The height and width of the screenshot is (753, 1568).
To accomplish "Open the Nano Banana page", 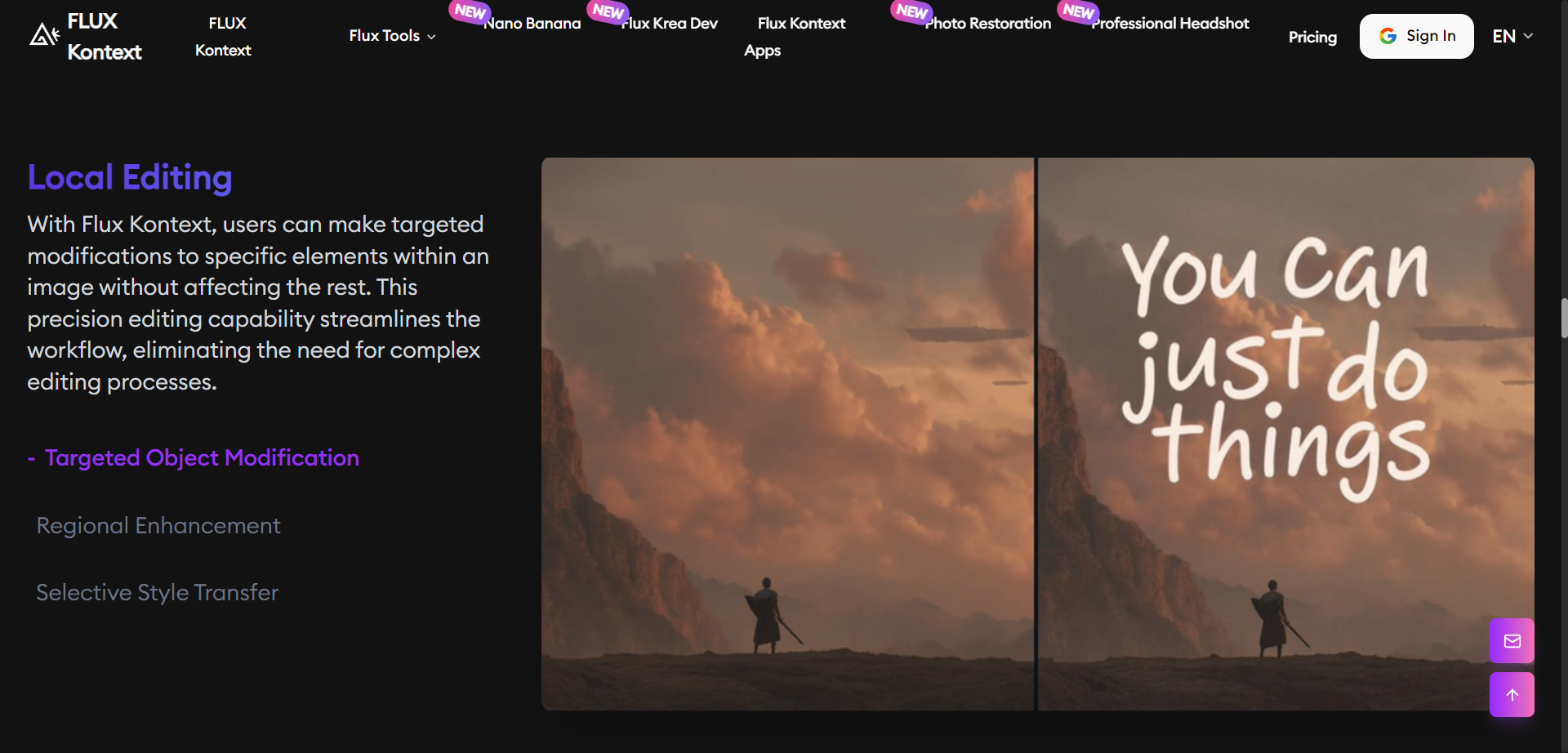I will click(x=532, y=24).
